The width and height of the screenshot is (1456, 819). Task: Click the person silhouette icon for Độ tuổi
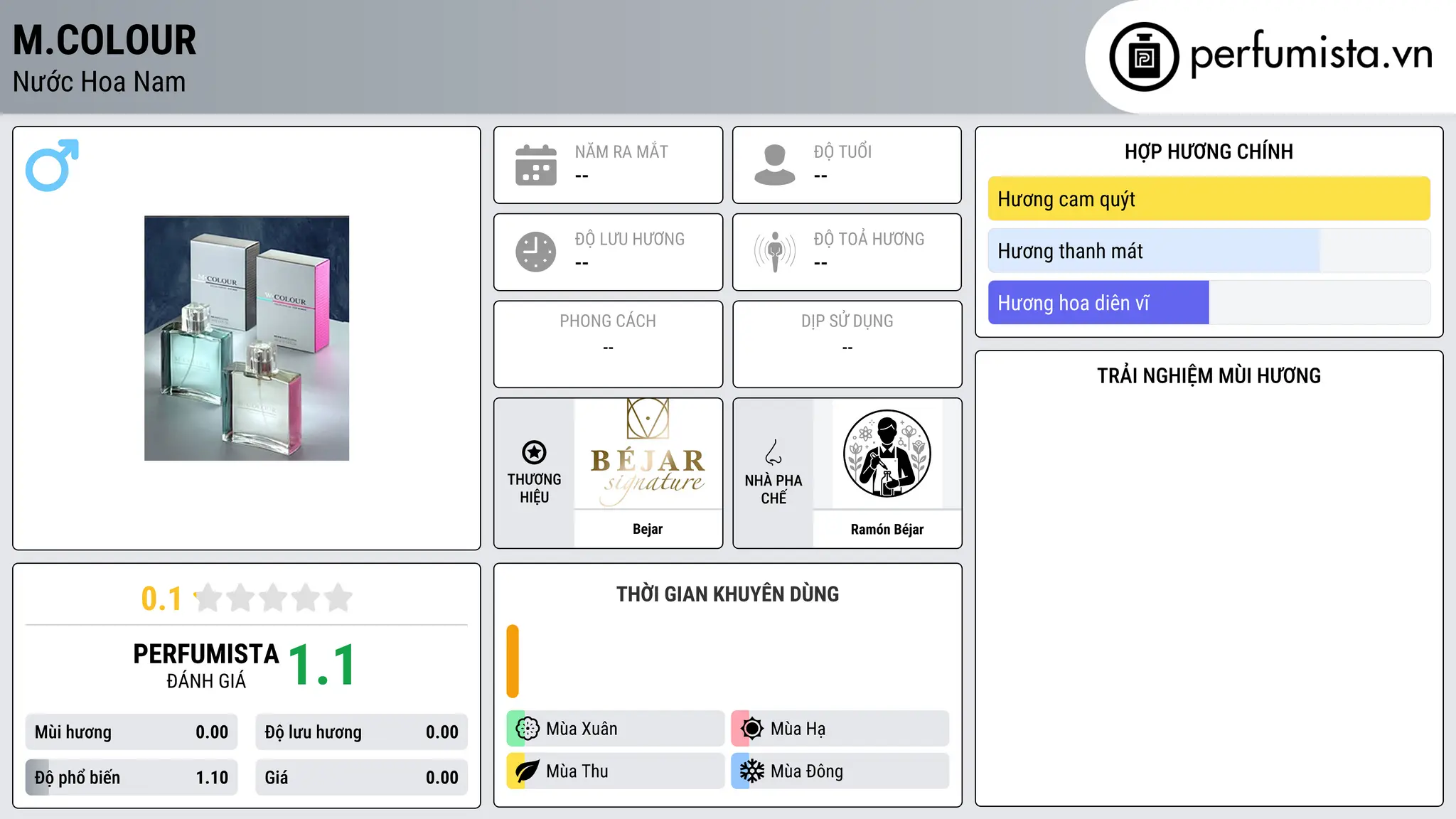pos(775,165)
